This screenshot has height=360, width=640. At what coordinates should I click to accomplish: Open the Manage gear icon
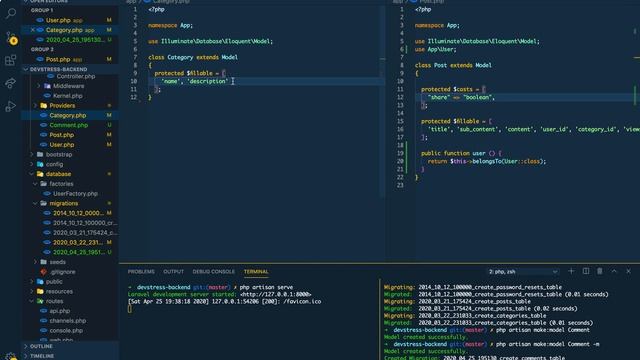[x=11, y=356]
